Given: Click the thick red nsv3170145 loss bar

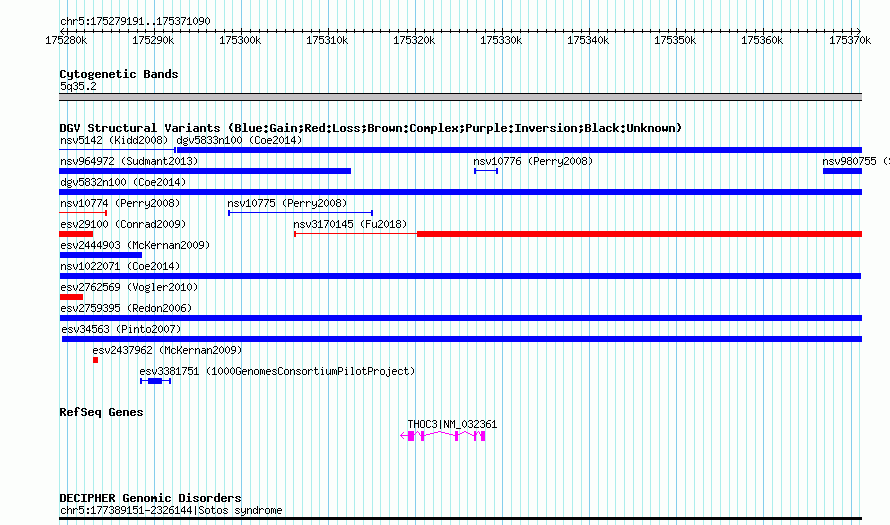Looking at the screenshot, I should click(x=640, y=234).
